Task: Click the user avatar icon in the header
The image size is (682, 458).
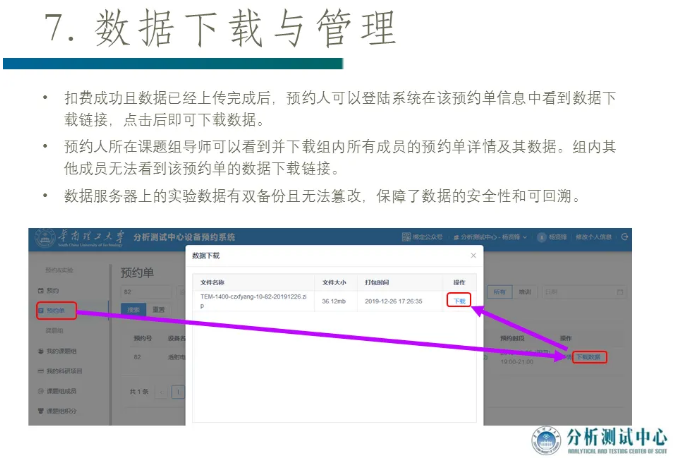Action: [541, 237]
